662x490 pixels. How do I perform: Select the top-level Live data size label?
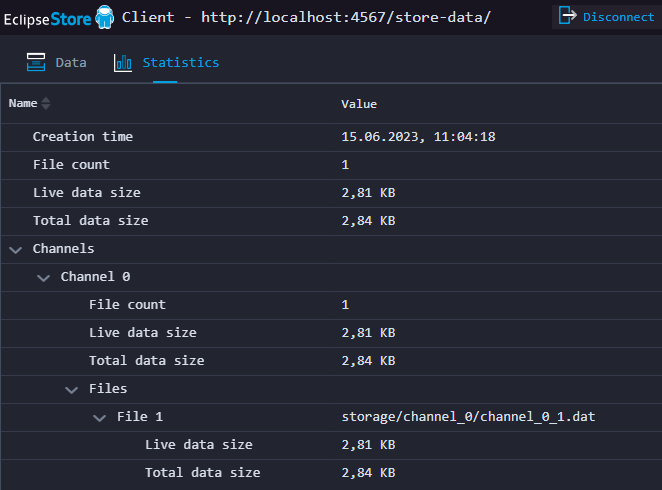click(87, 193)
